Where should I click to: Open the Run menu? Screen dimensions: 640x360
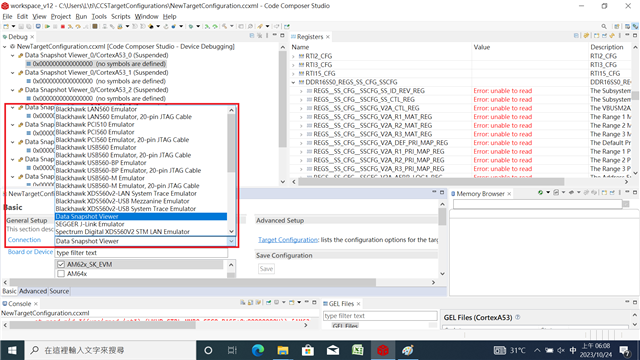point(81,16)
